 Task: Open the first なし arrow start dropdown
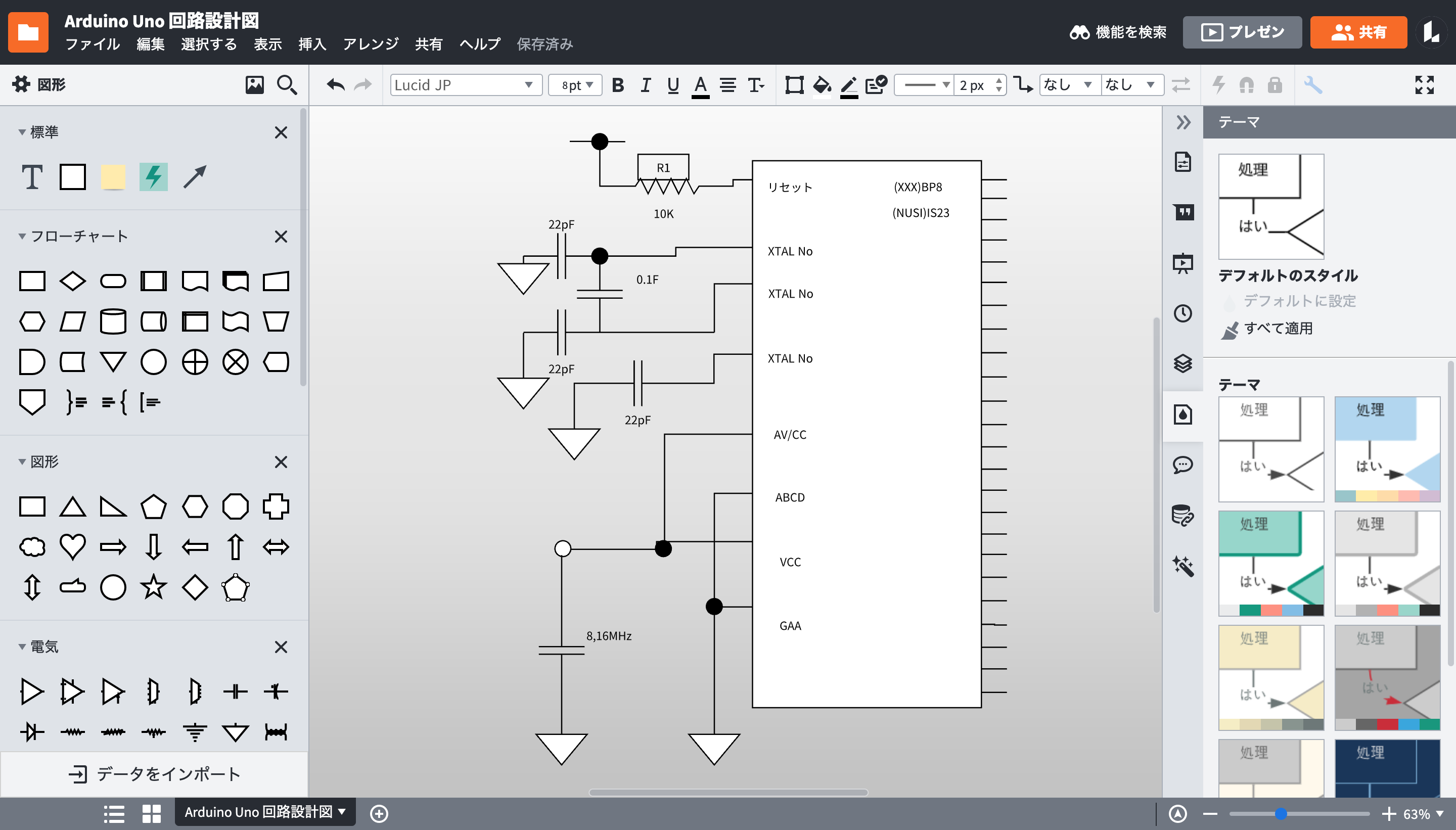(x=1069, y=85)
